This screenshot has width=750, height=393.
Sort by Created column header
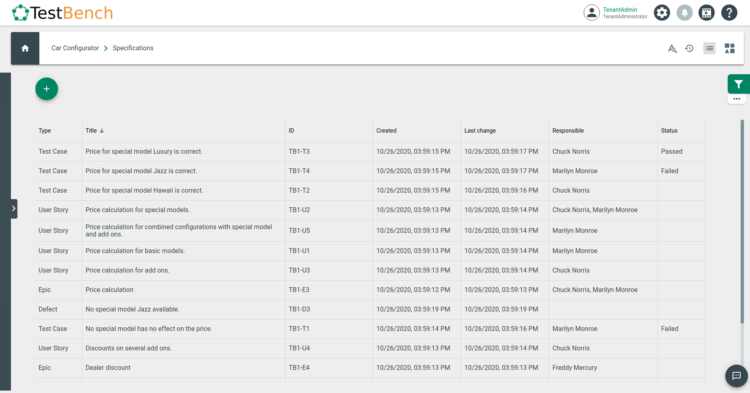click(x=386, y=131)
